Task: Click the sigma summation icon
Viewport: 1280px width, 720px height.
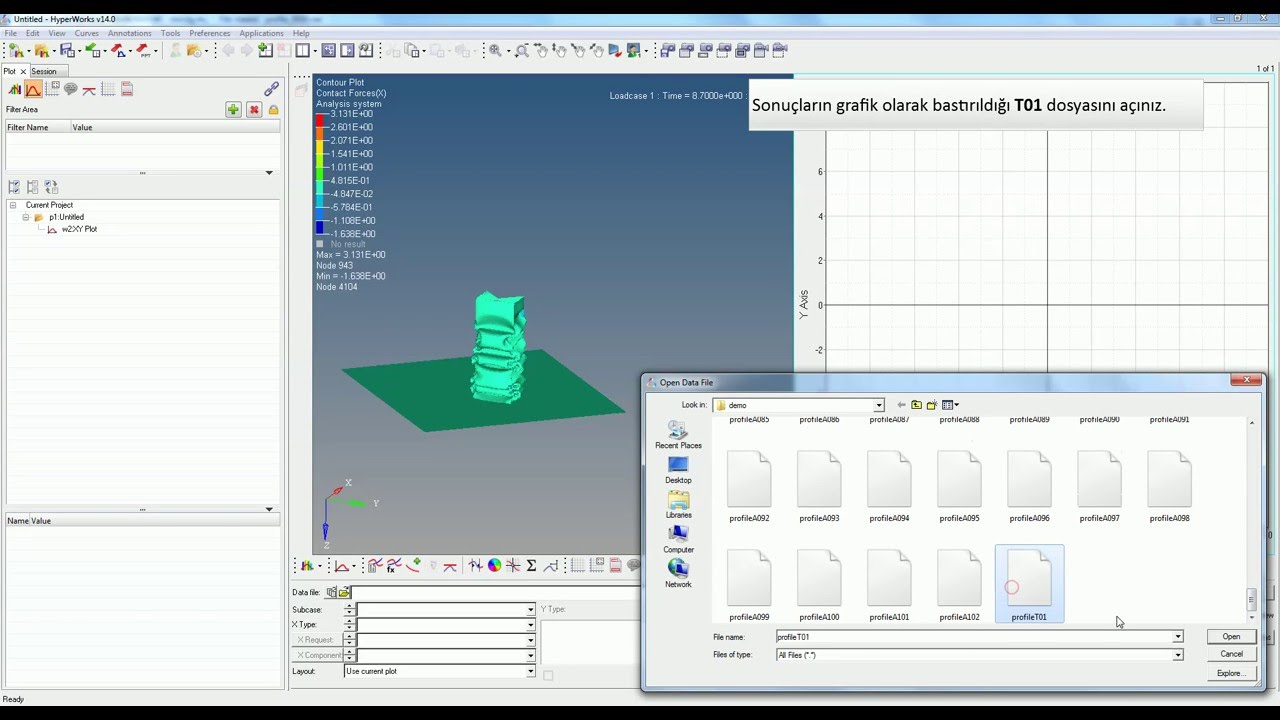Action: tap(531, 566)
